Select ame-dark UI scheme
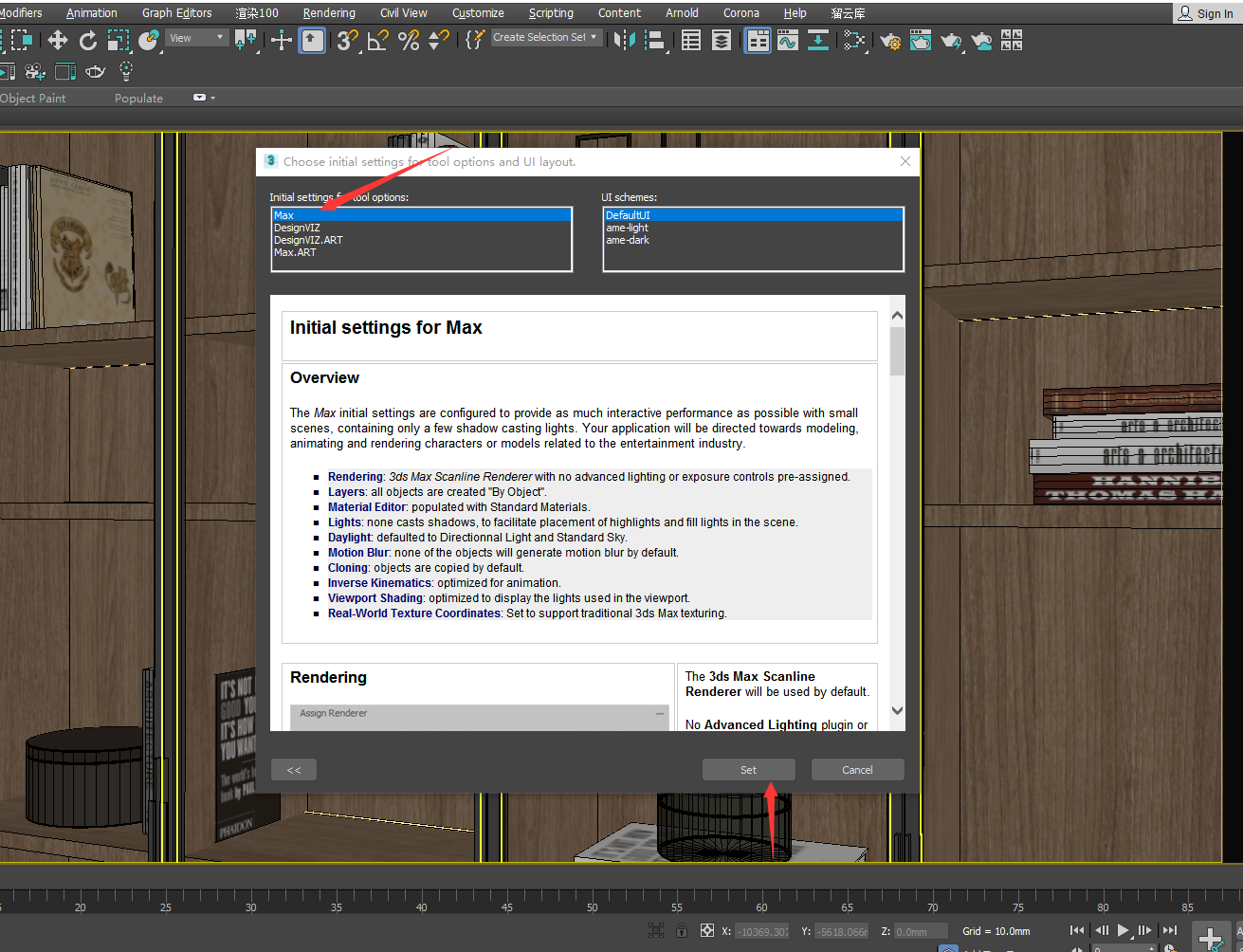Viewport: 1243px width, 952px height. [753, 240]
